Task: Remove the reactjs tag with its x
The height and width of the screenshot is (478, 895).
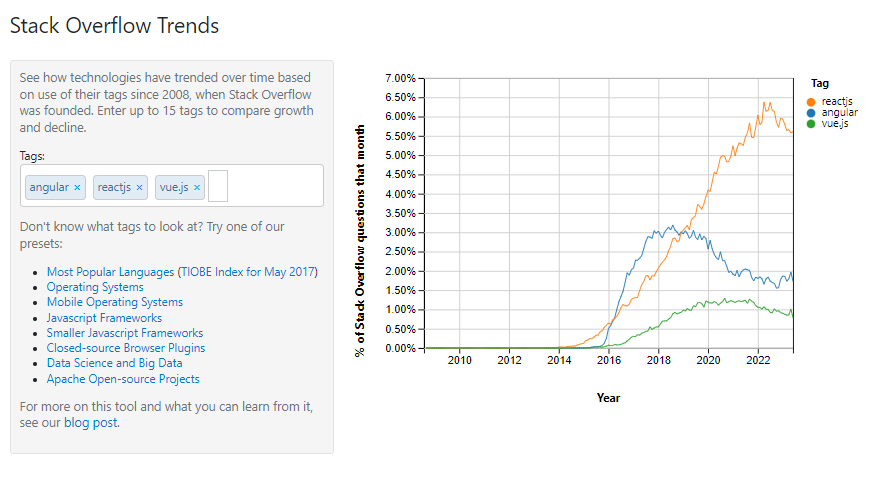Action: tap(139, 187)
